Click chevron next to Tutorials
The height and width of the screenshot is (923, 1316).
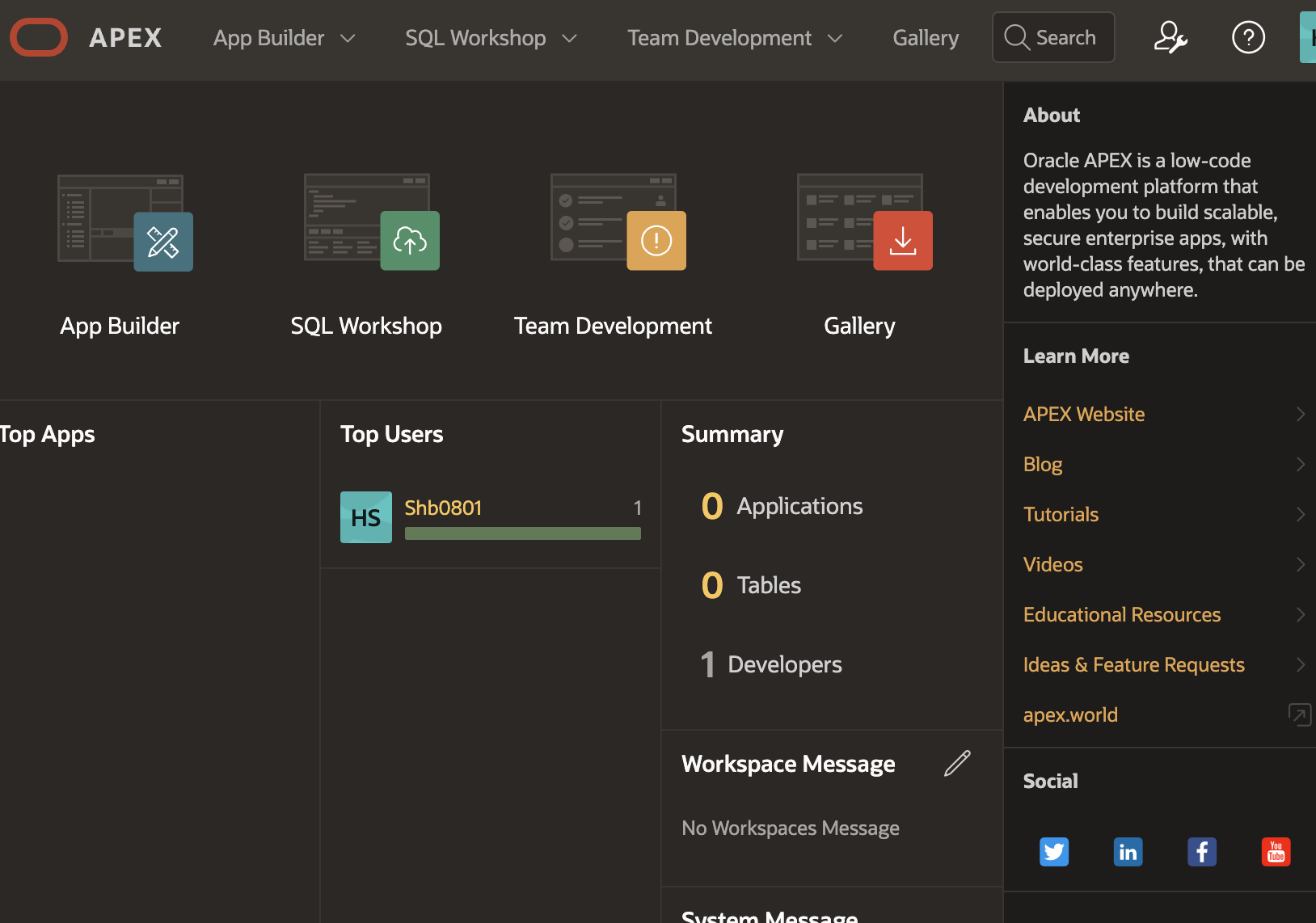tap(1301, 514)
